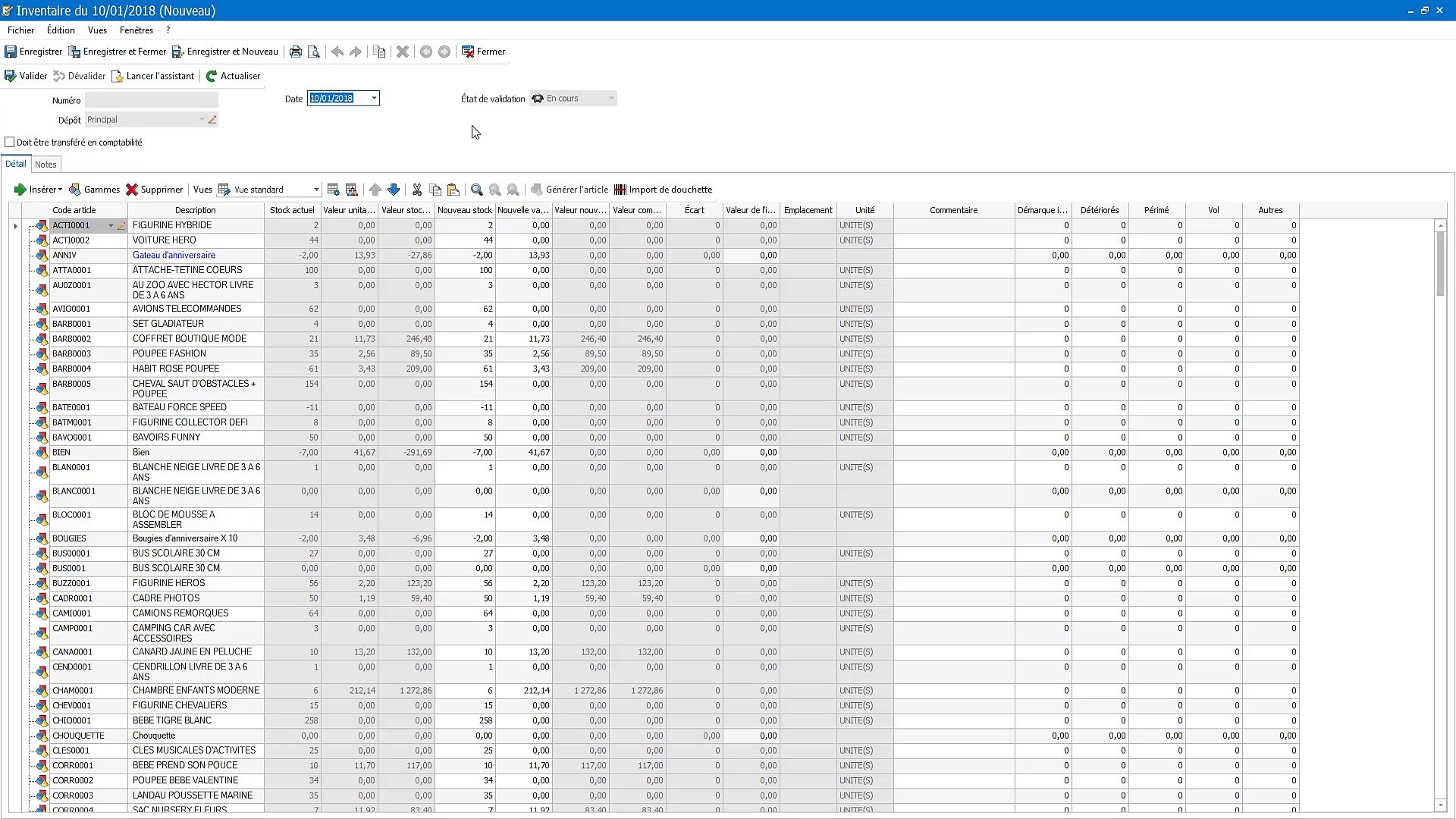Click the grid view settings icon
The width and height of the screenshot is (1456, 819).
(x=333, y=190)
